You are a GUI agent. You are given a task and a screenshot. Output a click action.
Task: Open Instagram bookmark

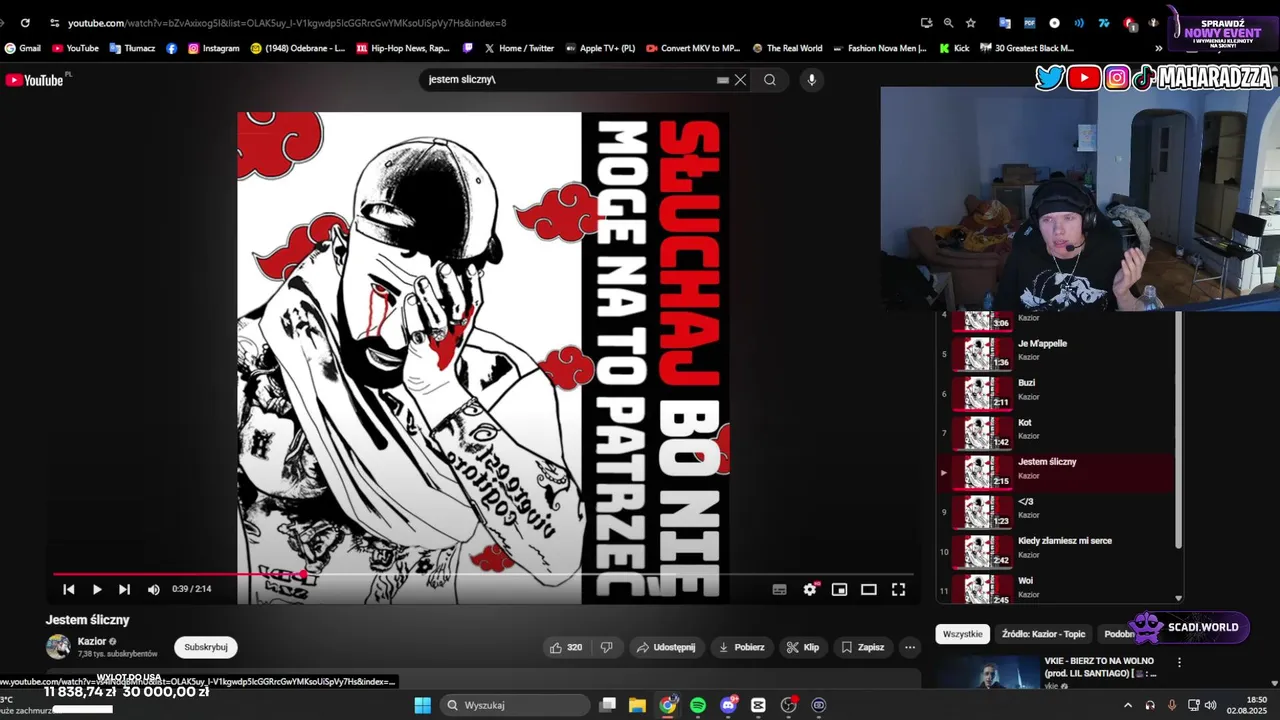pos(213,48)
